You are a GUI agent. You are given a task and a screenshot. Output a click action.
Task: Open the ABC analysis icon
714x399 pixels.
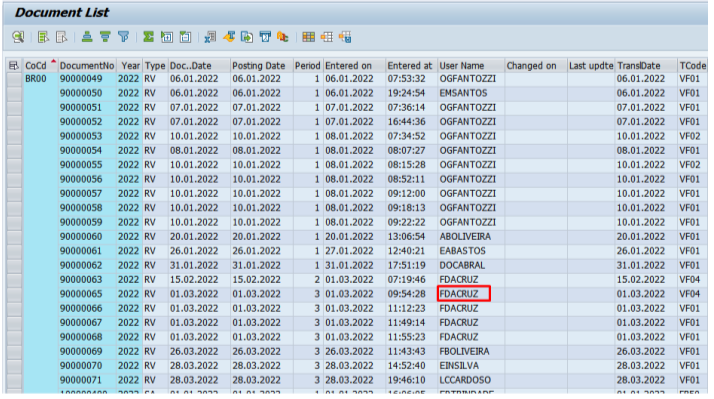pos(283,37)
